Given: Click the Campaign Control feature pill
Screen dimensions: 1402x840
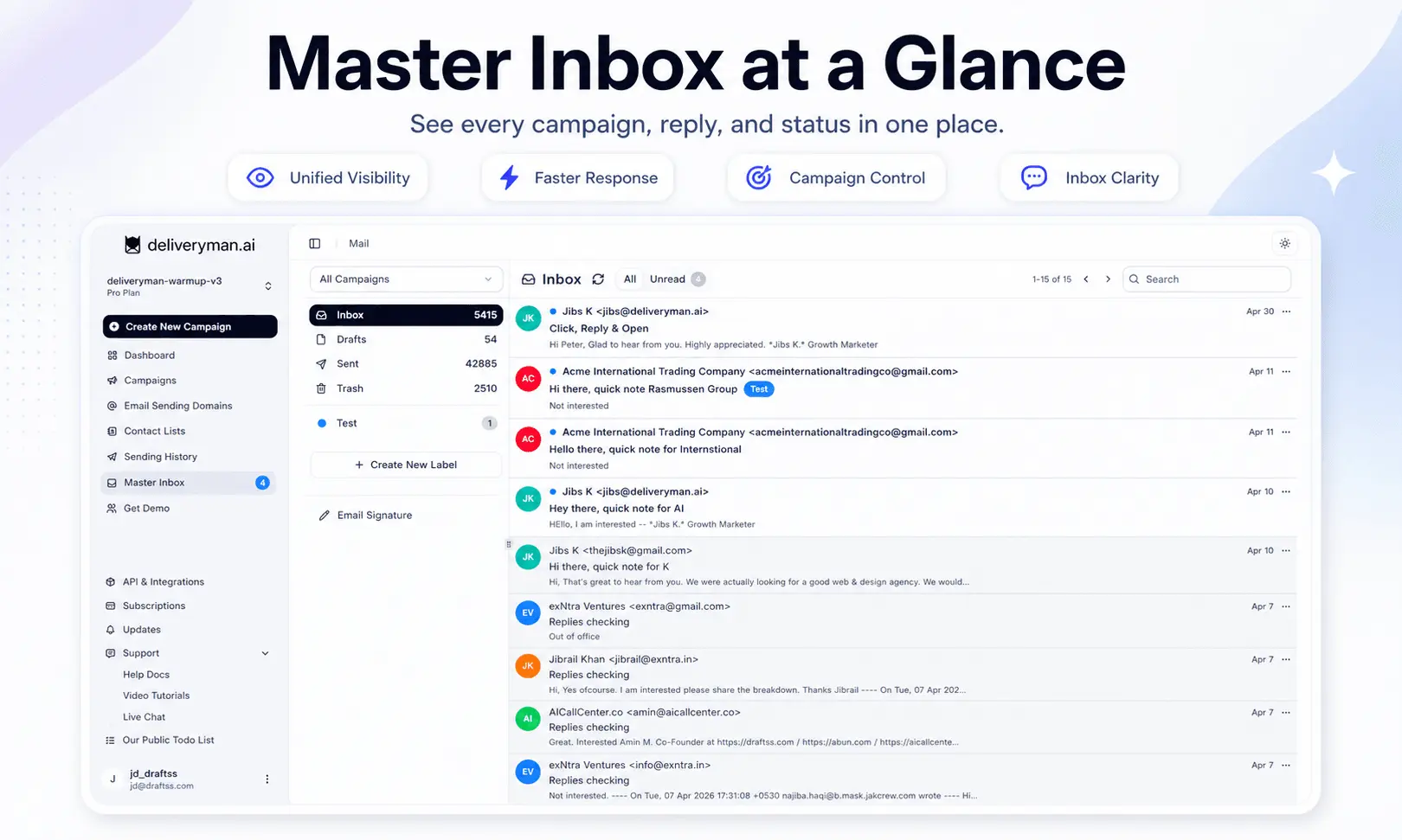Looking at the screenshot, I should pyautogui.click(x=836, y=178).
